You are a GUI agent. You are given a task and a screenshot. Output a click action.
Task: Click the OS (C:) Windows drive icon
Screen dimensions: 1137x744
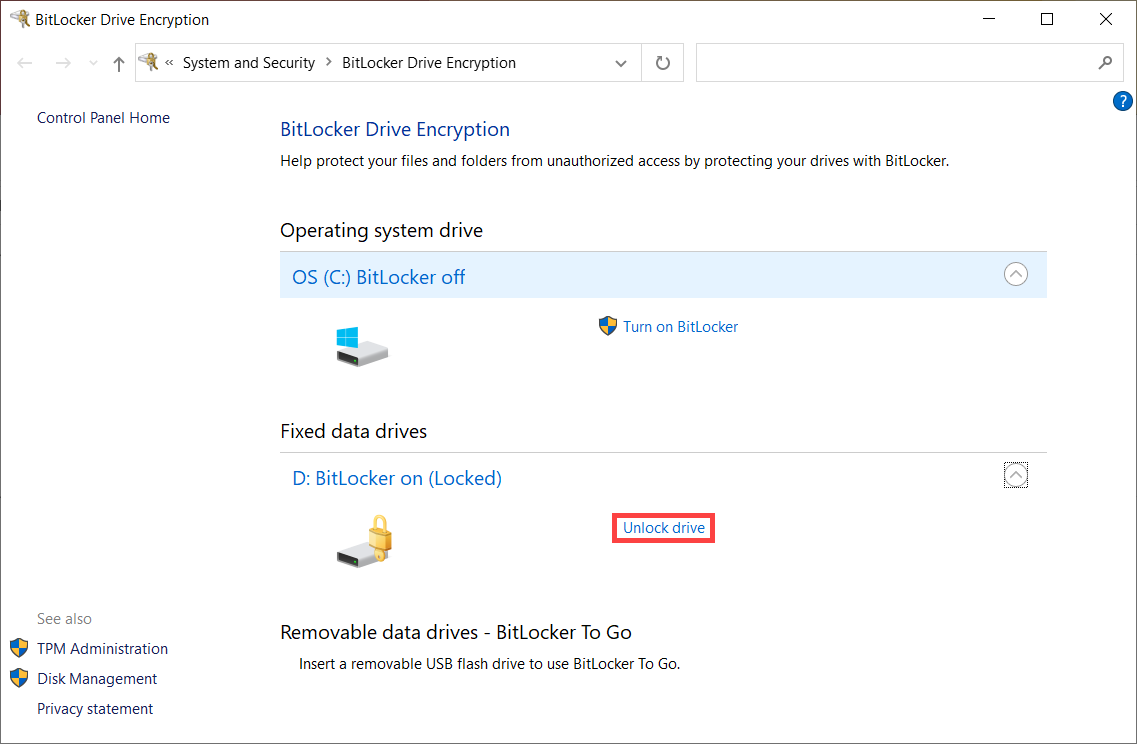pyautogui.click(x=362, y=346)
